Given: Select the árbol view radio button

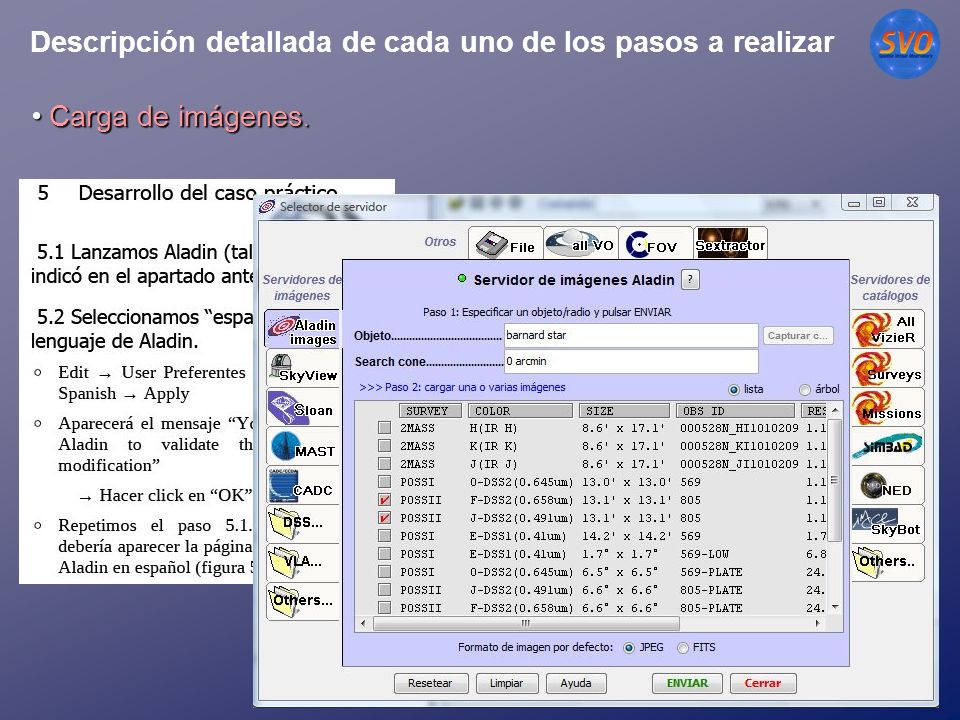Looking at the screenshot, I should tap(804, 389).
